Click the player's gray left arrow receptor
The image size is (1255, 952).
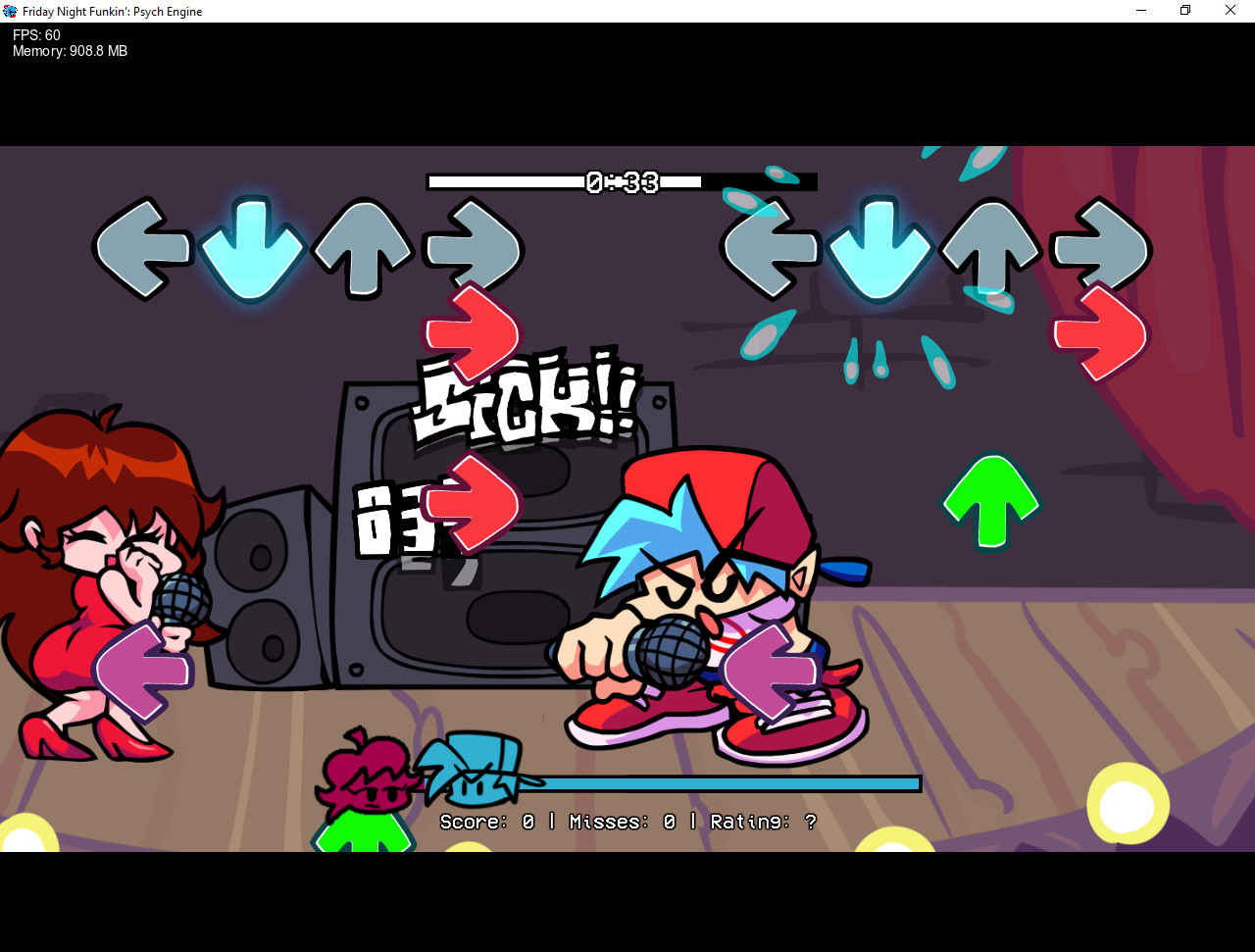point(770,249)
